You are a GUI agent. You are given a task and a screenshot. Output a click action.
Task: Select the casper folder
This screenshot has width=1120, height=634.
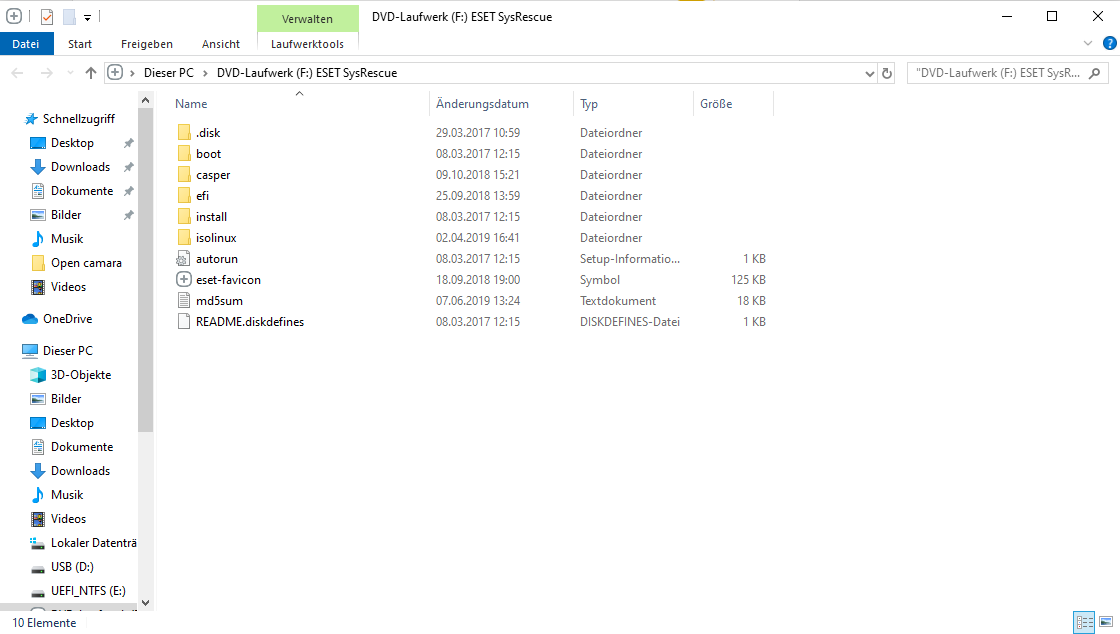pos(213,175)
